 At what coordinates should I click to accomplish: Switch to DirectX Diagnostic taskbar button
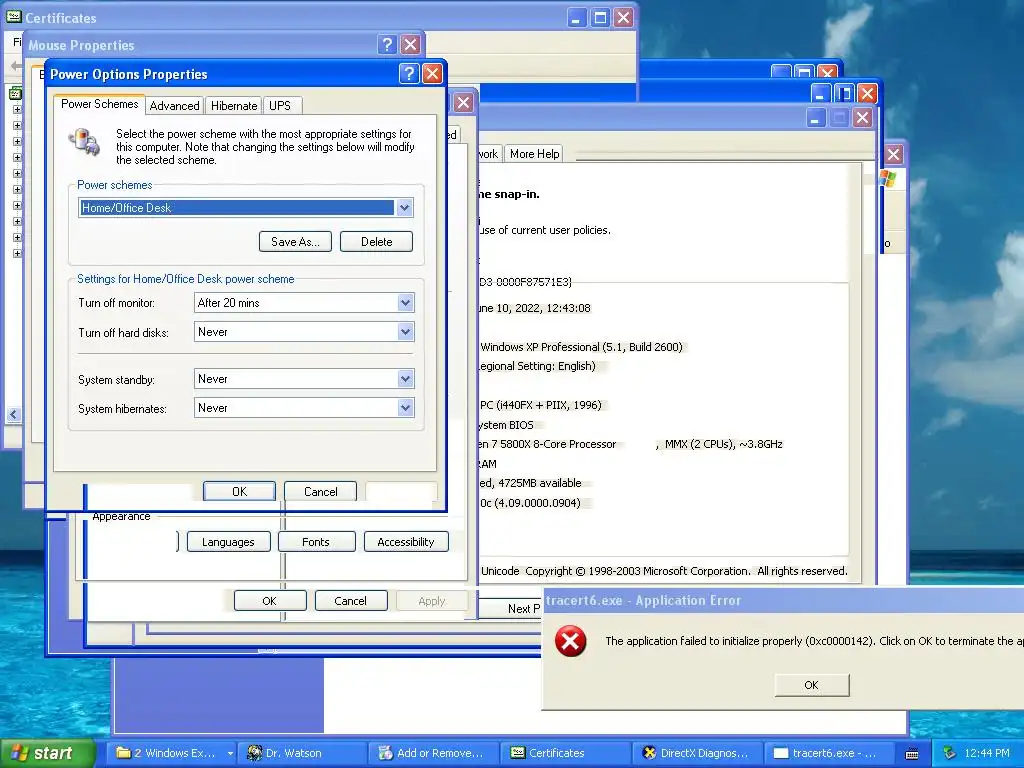click(697, 753)
